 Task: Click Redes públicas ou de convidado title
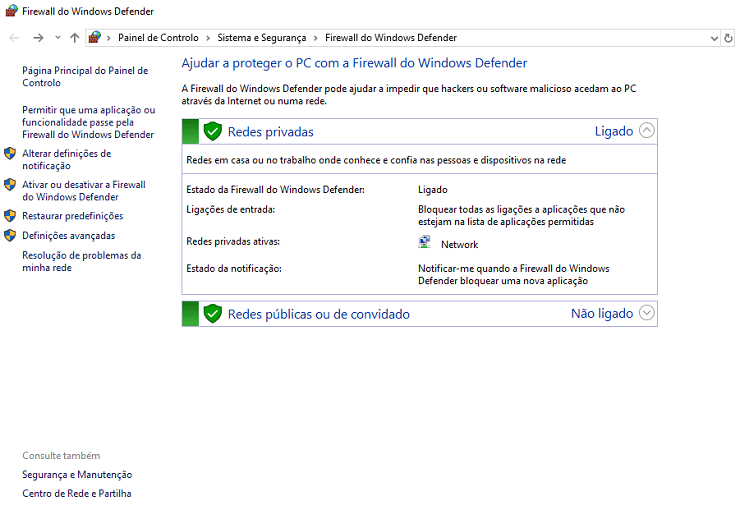tap(319, 314)
